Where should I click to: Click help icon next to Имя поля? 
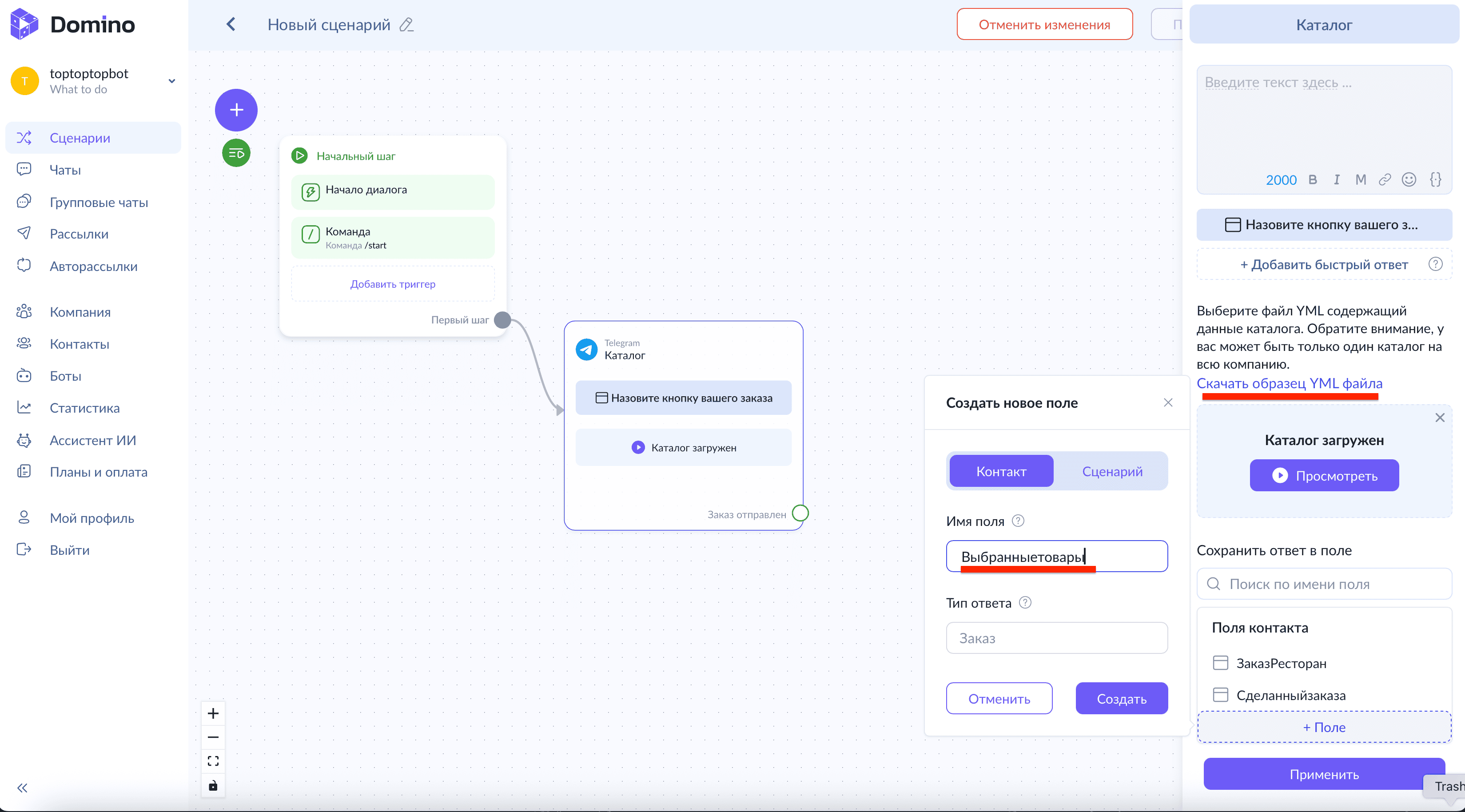pyautogui.click(x=1018, y=521)
